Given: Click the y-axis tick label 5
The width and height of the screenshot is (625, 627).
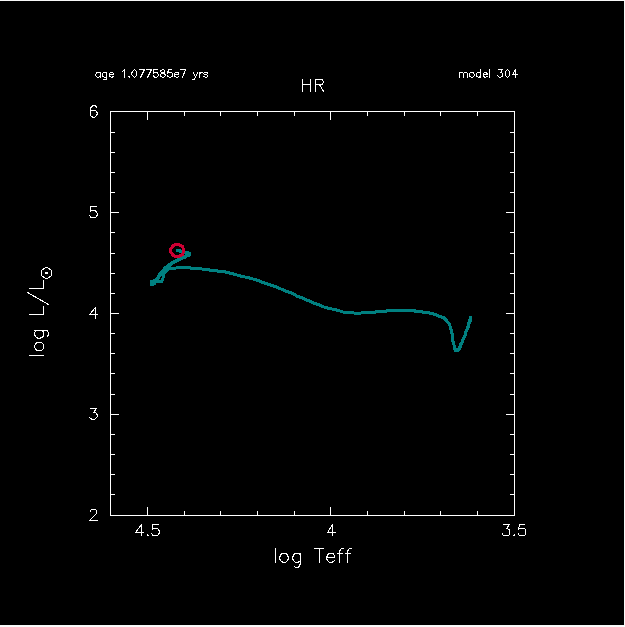Looking at the screenshot, I should 93,213.
